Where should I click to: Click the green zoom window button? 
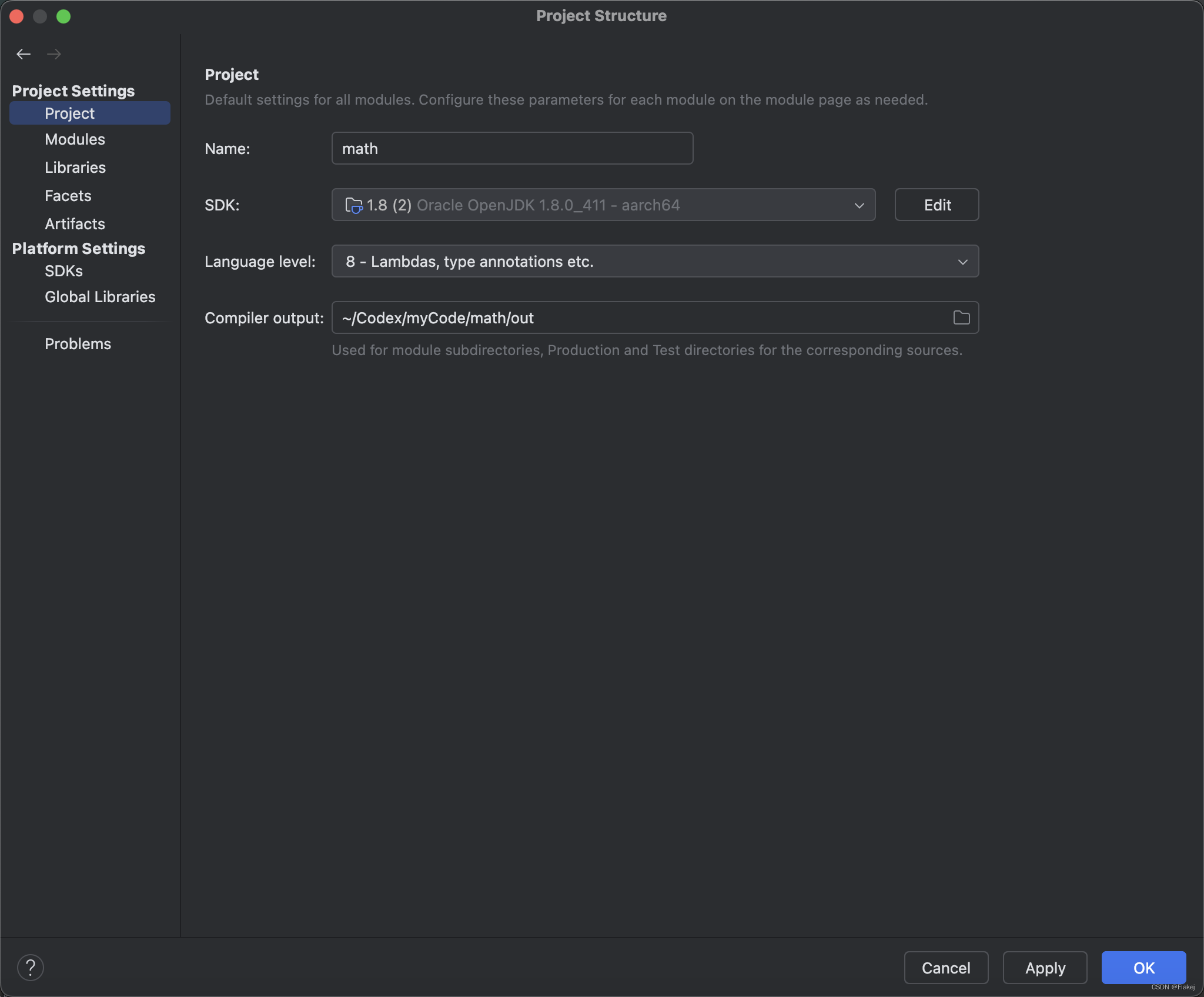(x=63, y=16)
